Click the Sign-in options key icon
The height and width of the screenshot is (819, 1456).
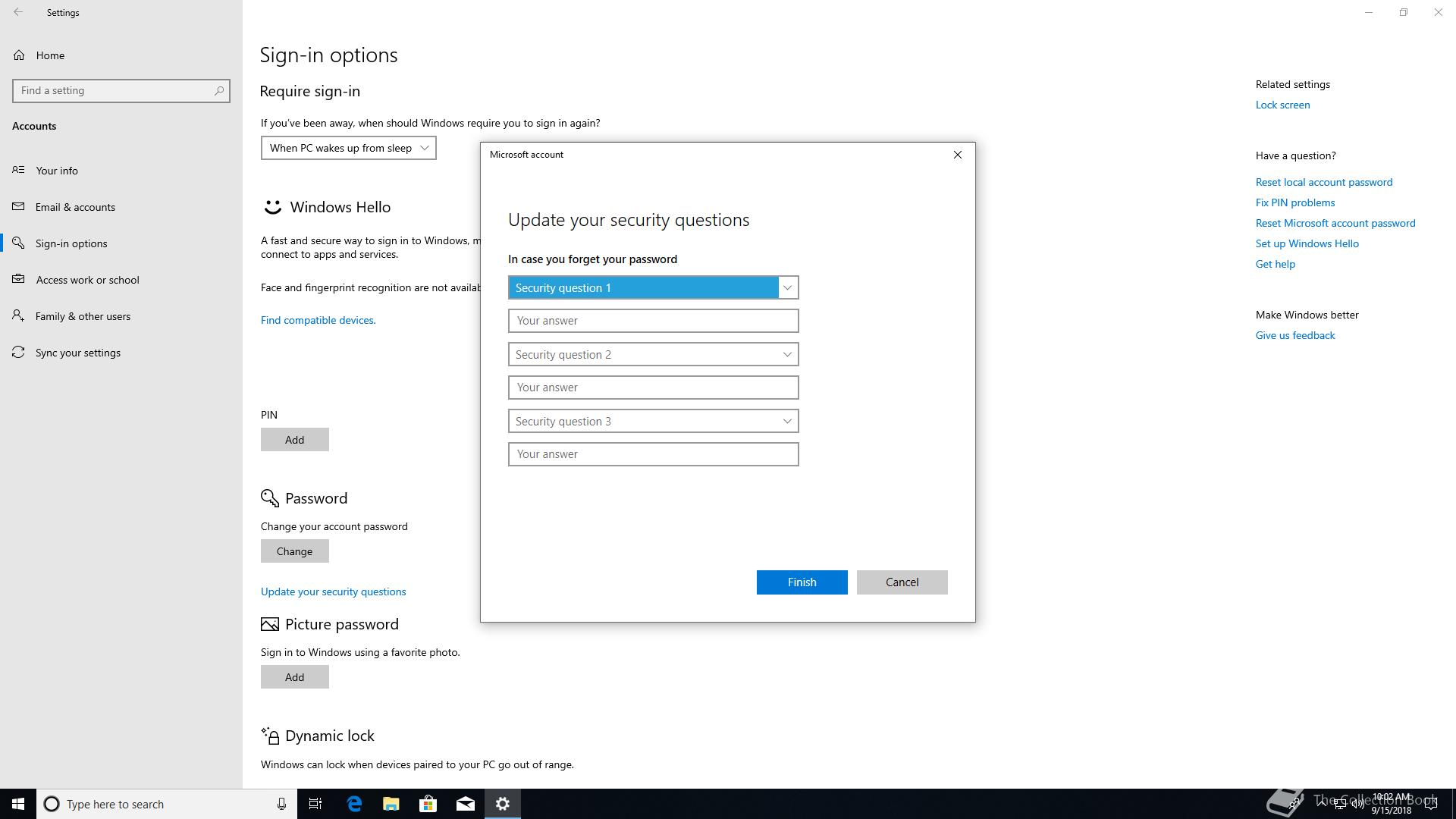tap(18, 243)
